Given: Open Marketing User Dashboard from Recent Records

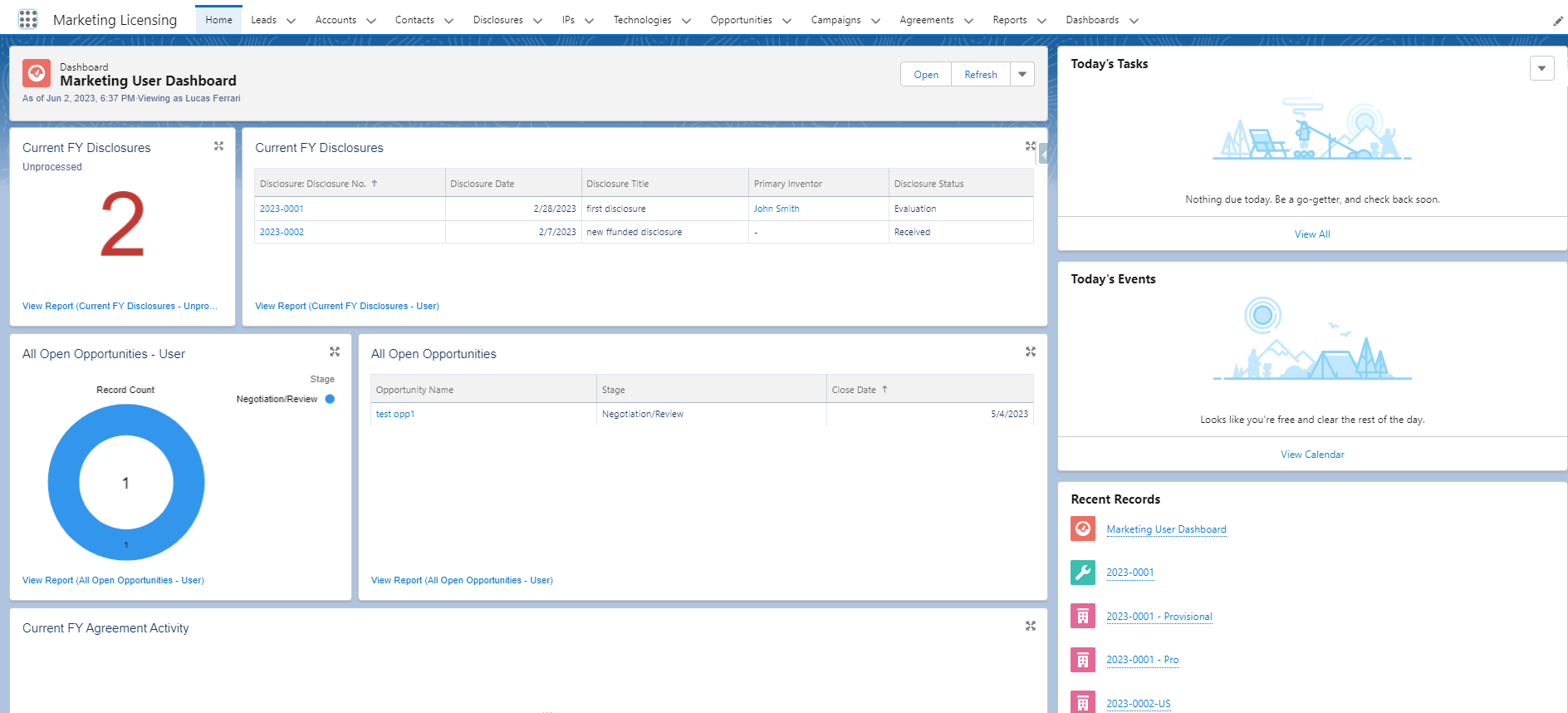Looking at the screenshot, I should [1166, 529].
